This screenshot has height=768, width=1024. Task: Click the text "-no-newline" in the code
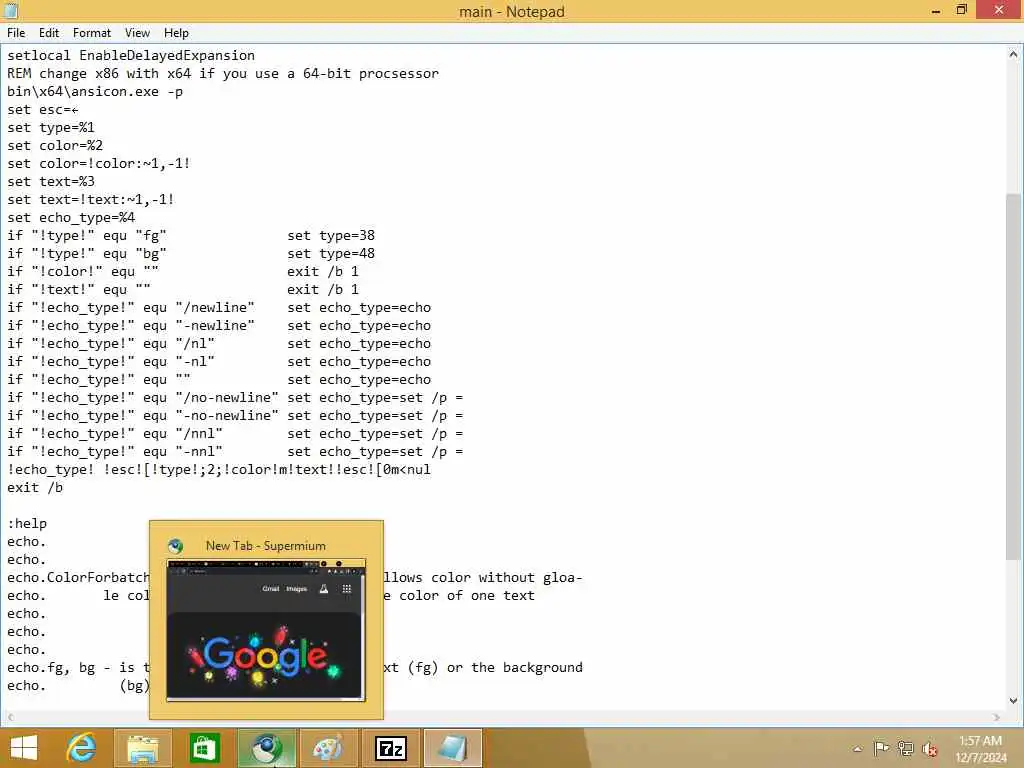[x=227, y=415]
